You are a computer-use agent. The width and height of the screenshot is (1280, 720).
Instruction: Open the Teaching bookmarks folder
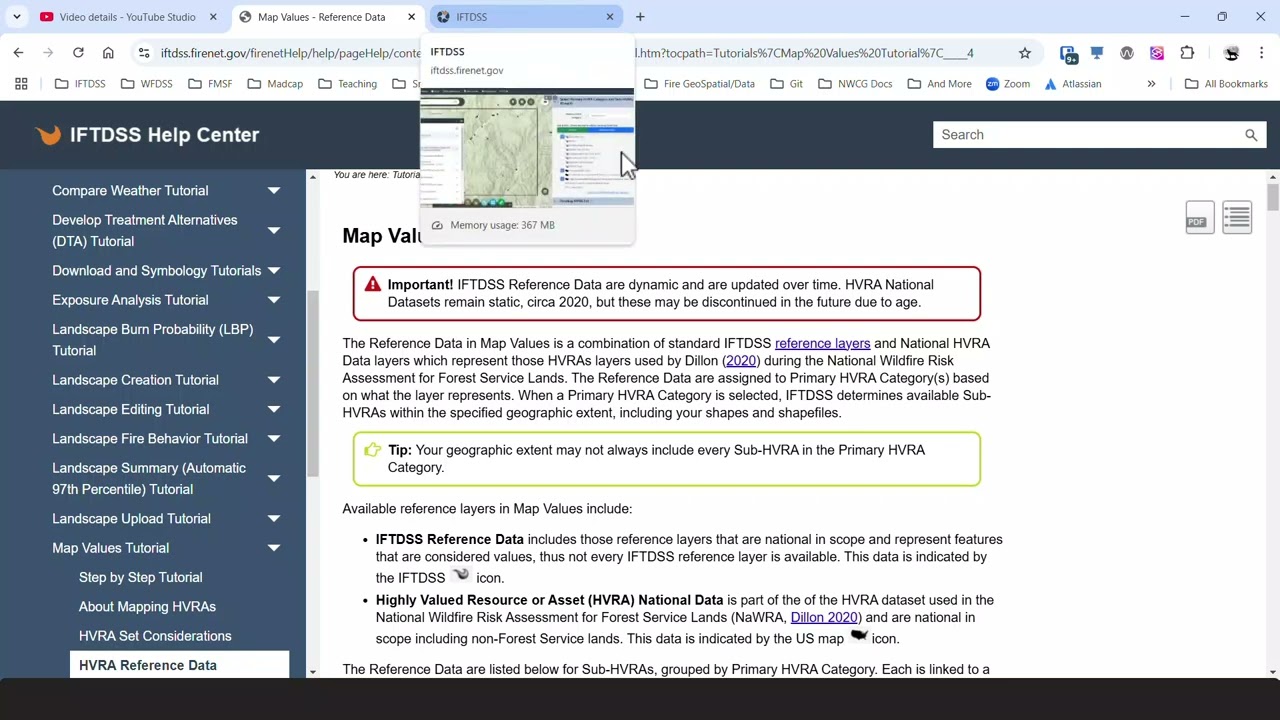coord(347,84)
